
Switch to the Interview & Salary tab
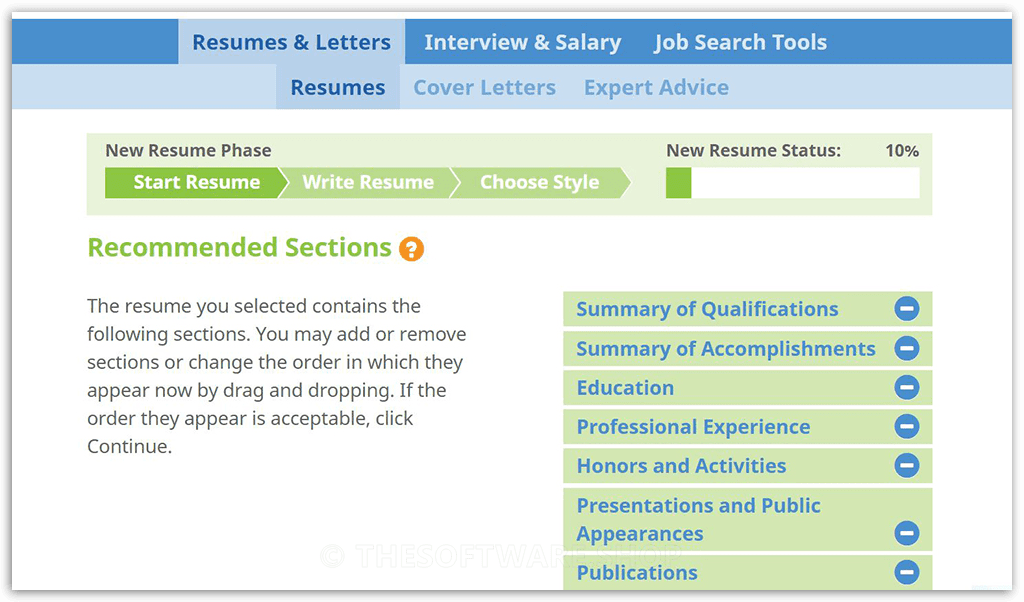[522, 42]
